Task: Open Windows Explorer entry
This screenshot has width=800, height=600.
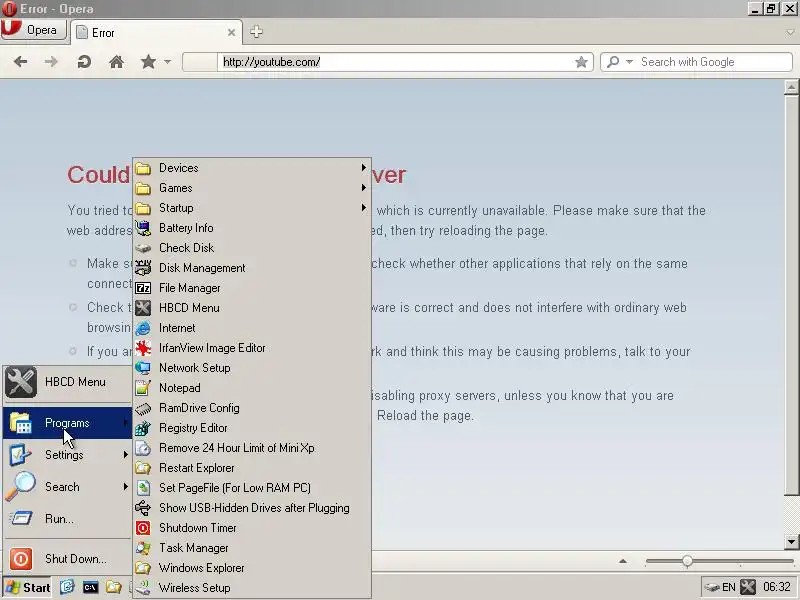Action: point(252,568)
